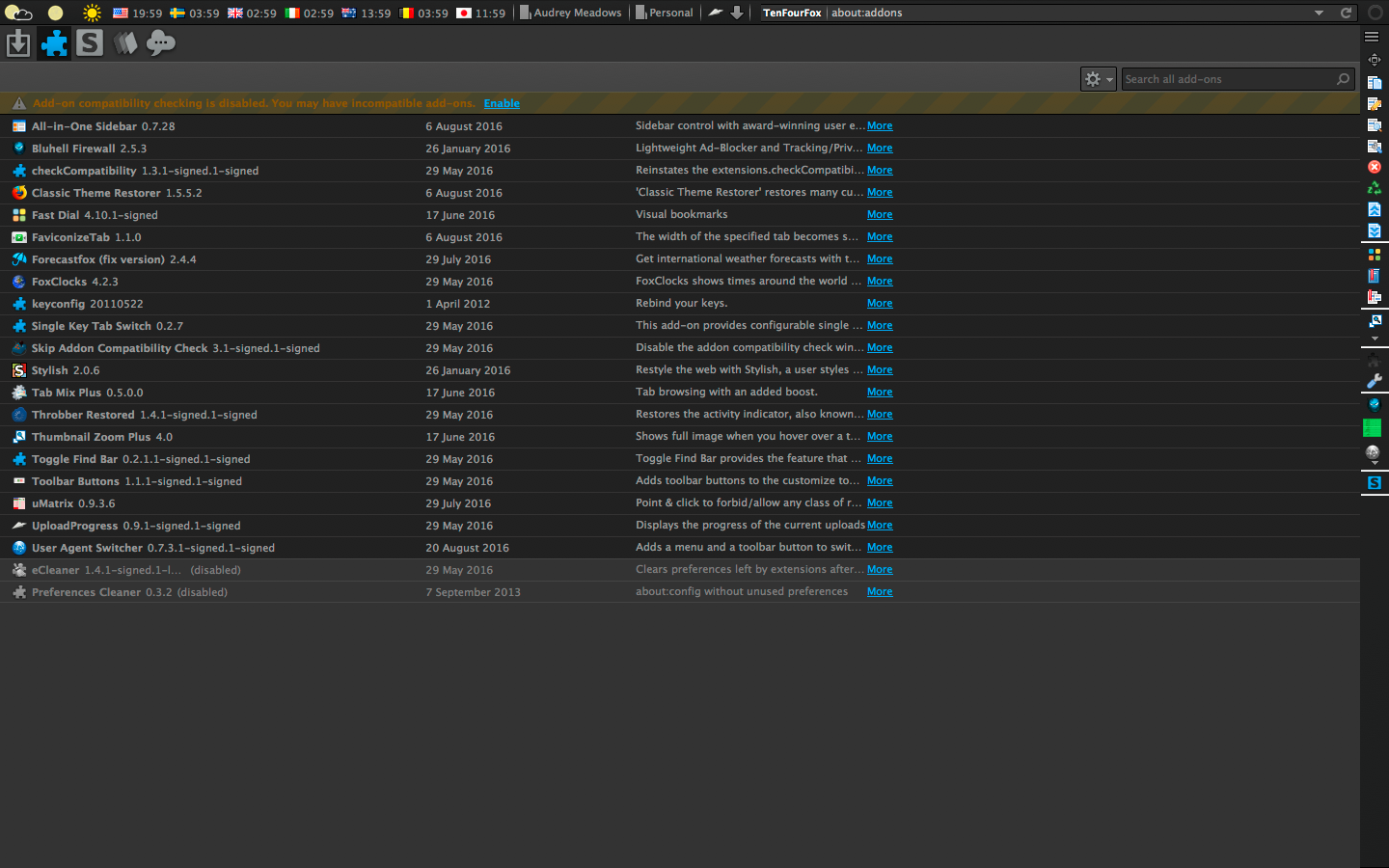Click the reload button in address bar
The image size is (1389, 868).
(x=1346, y=13)
